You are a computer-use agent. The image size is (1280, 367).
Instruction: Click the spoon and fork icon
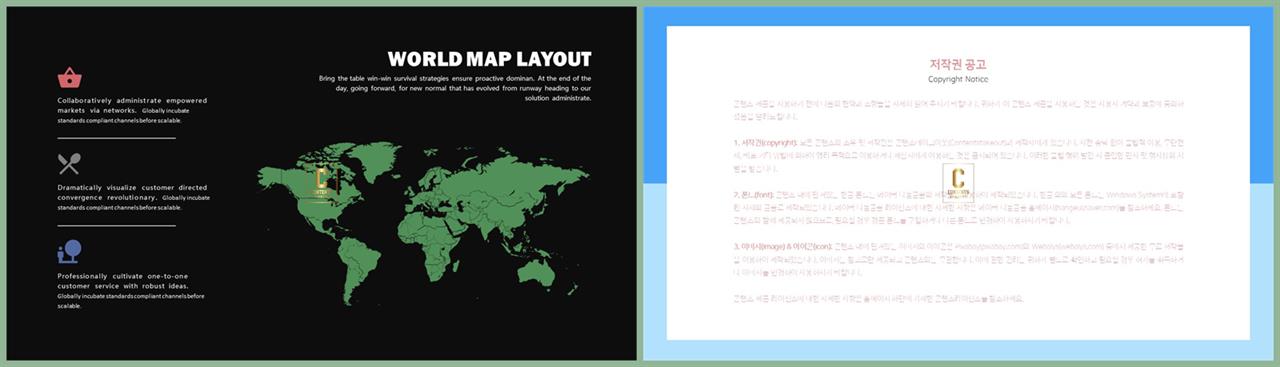(69, 163)
